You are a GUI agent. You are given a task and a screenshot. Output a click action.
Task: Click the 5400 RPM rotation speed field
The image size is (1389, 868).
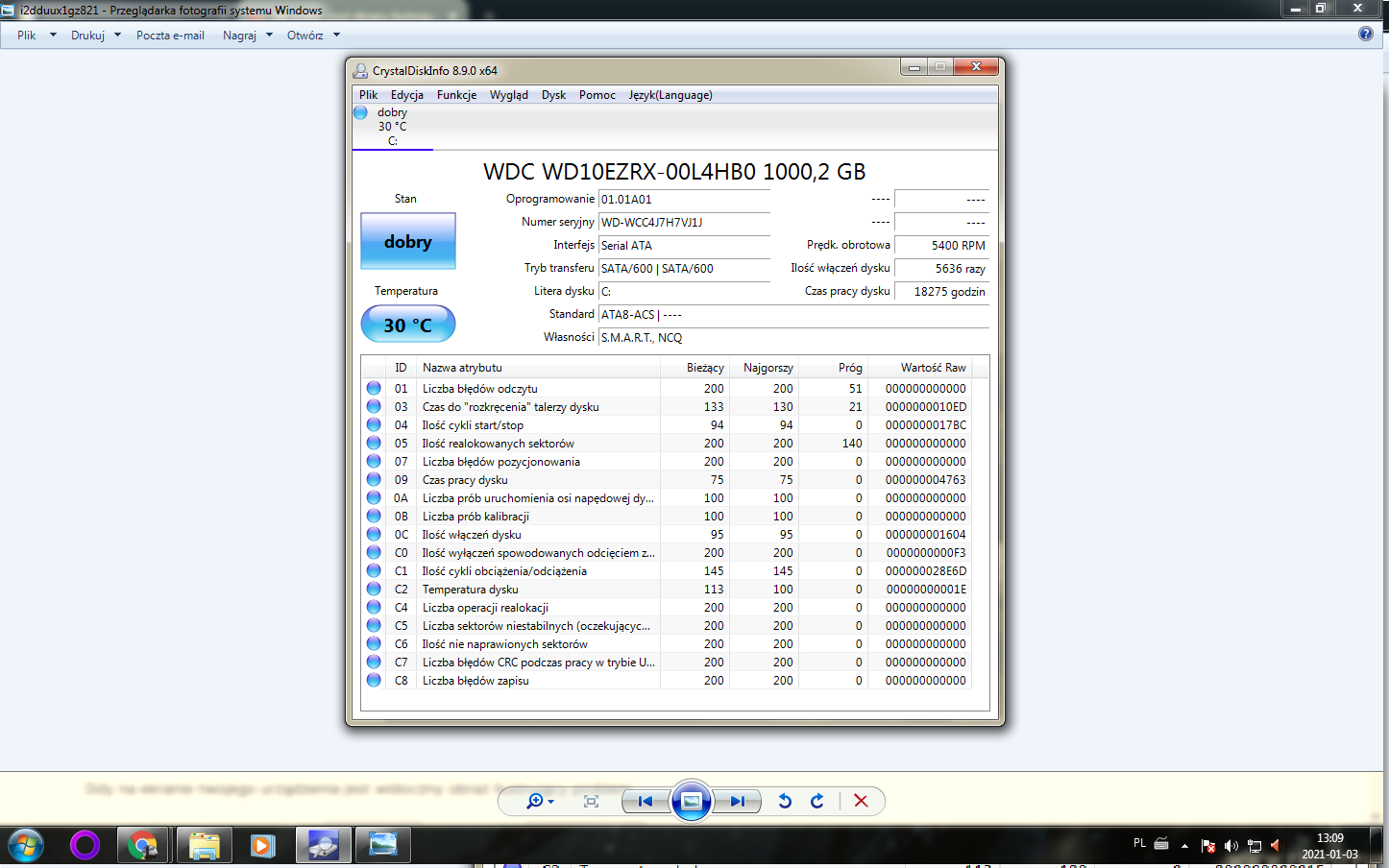(941, 246)
